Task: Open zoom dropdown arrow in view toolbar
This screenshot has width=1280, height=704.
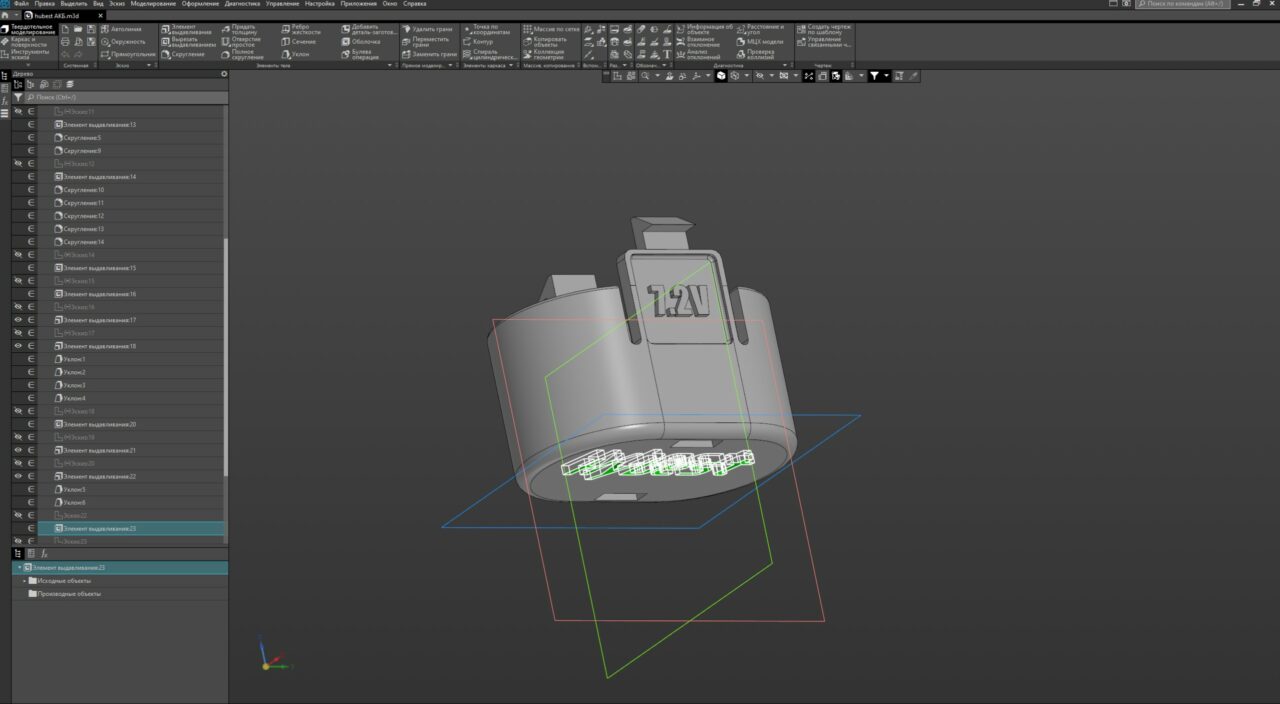Action: 657,76
